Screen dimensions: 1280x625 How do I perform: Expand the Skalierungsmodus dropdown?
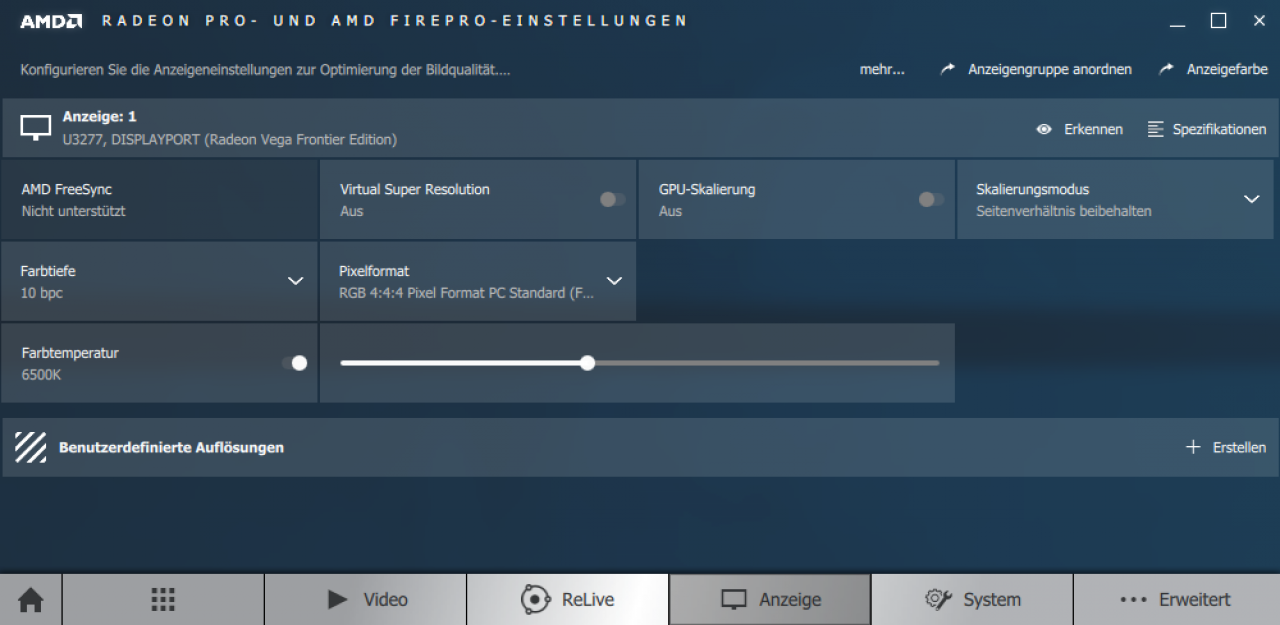pos(1251,199)
